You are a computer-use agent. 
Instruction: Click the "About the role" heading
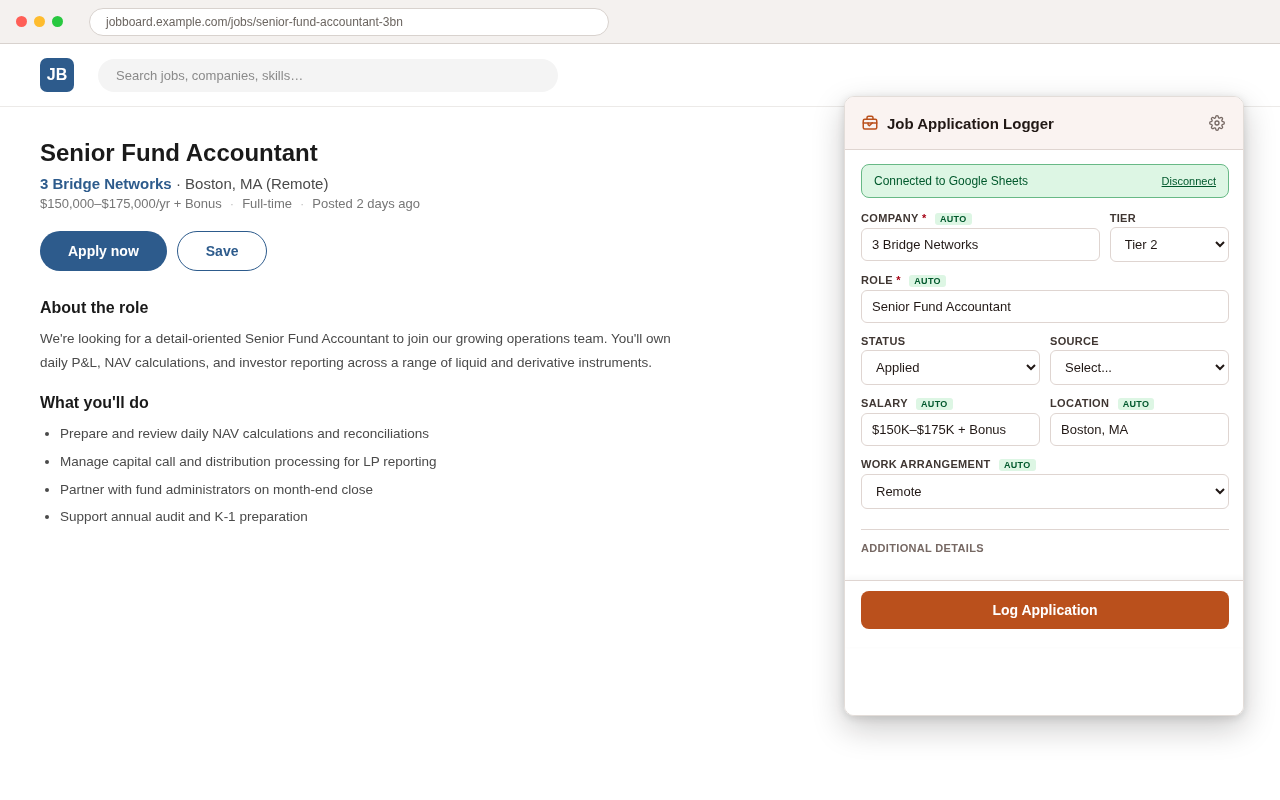pyautogui.click(x=94, y=308)
